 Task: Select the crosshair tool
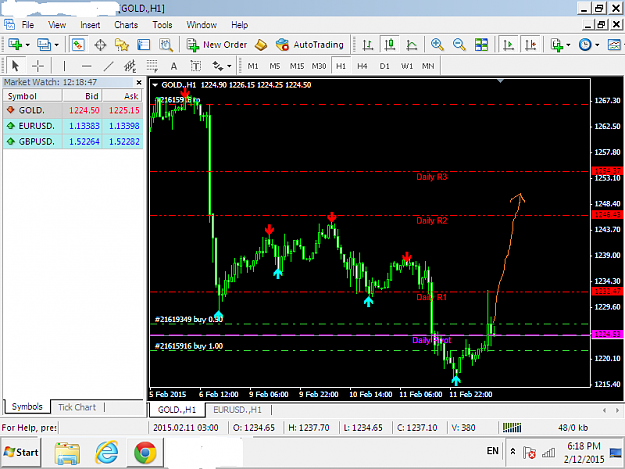tap(37, 66)
